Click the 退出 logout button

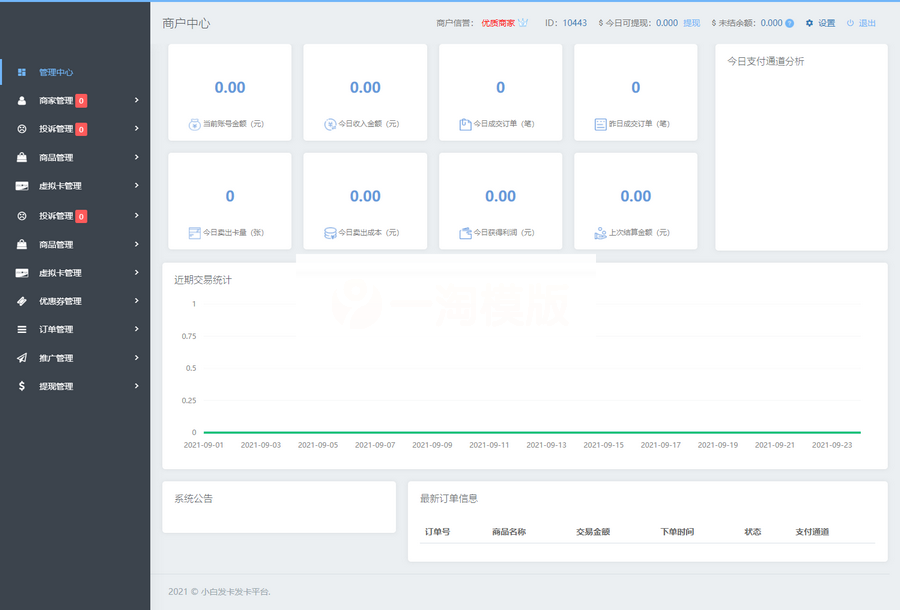coord(865,21)
